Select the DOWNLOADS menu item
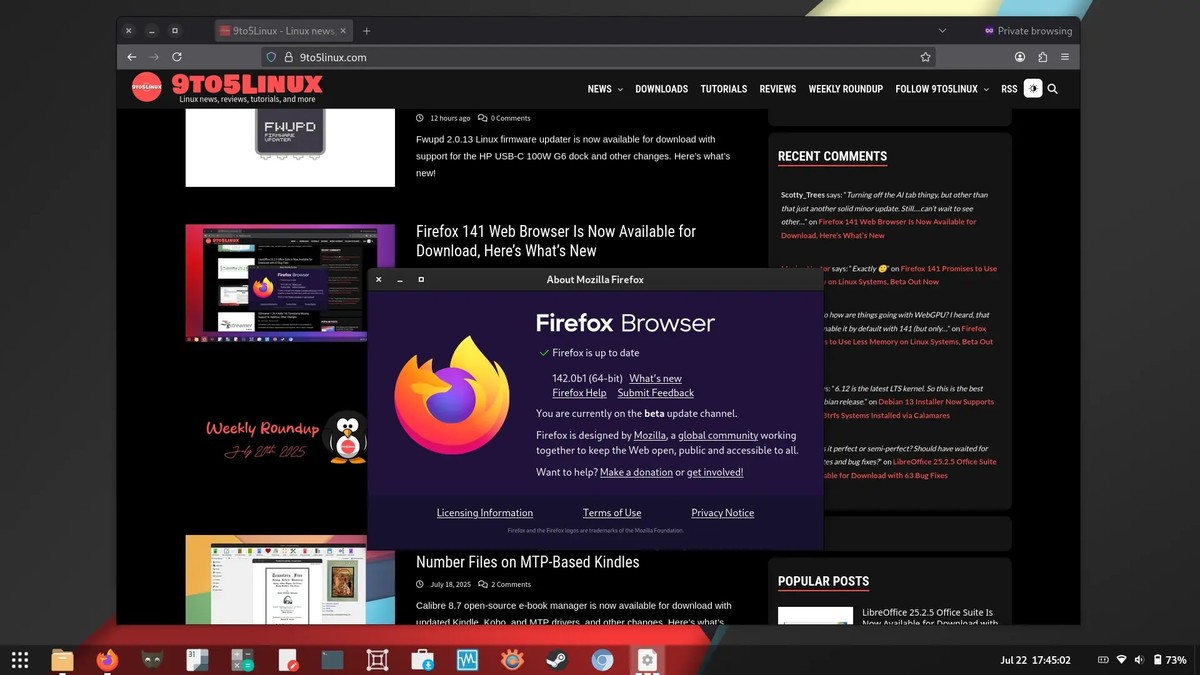The width and height of the screenshot is (1200, 675). (661, 89)
